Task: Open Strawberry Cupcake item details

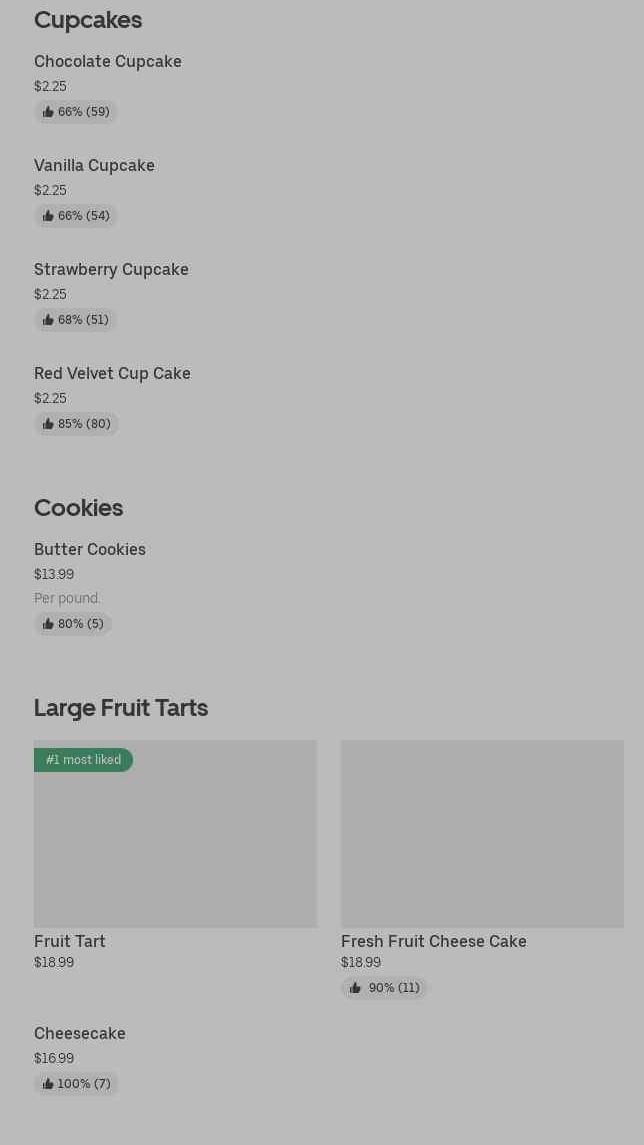Action: click(111, 270)
